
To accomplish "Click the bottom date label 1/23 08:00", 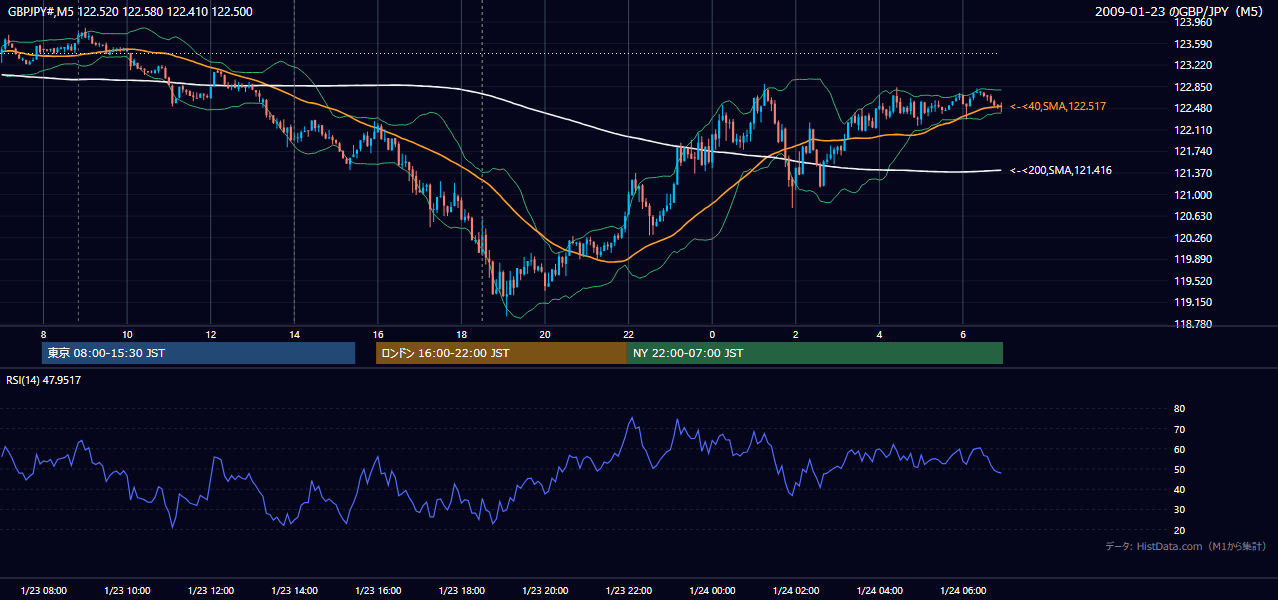I will pyautogui.click(x=43, y=591).
